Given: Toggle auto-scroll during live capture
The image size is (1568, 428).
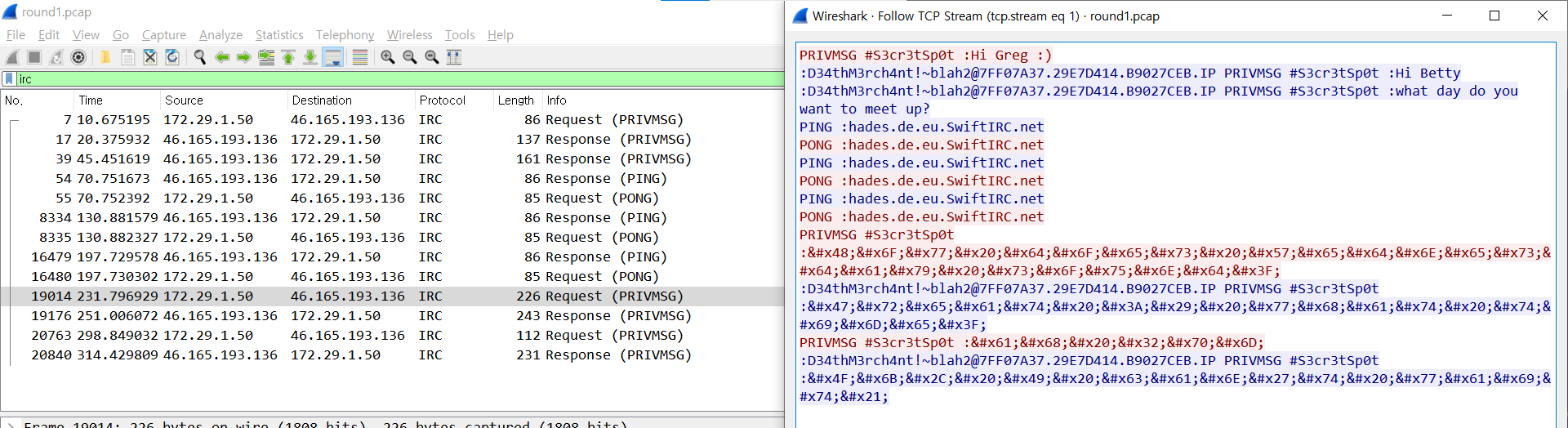Looking at the screenshot, I should tap(332, 57).
